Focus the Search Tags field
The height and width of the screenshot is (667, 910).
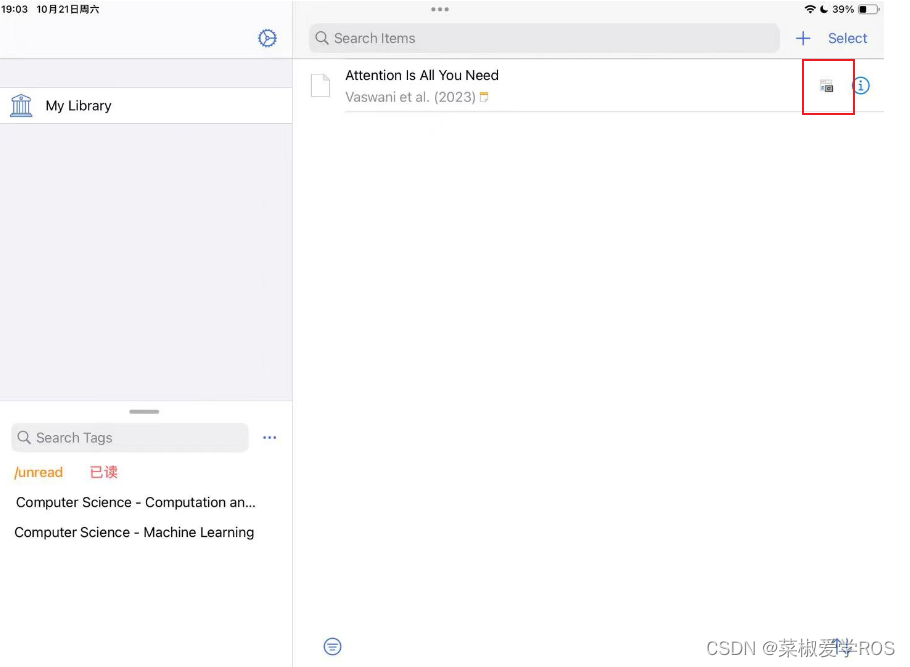click(130, 438)
